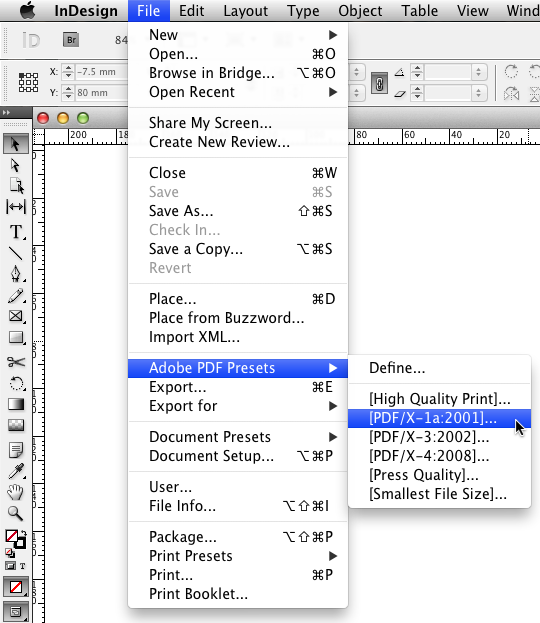Select Define... in PDF Presets submenu
Screen dimensions: 540x623
[439, 368]
